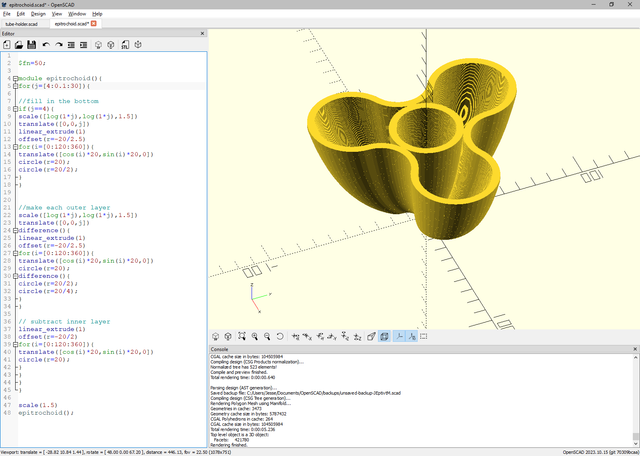640x456 pixels.
Task: Send the design to 3D print service
Action: tap(138, 44)
